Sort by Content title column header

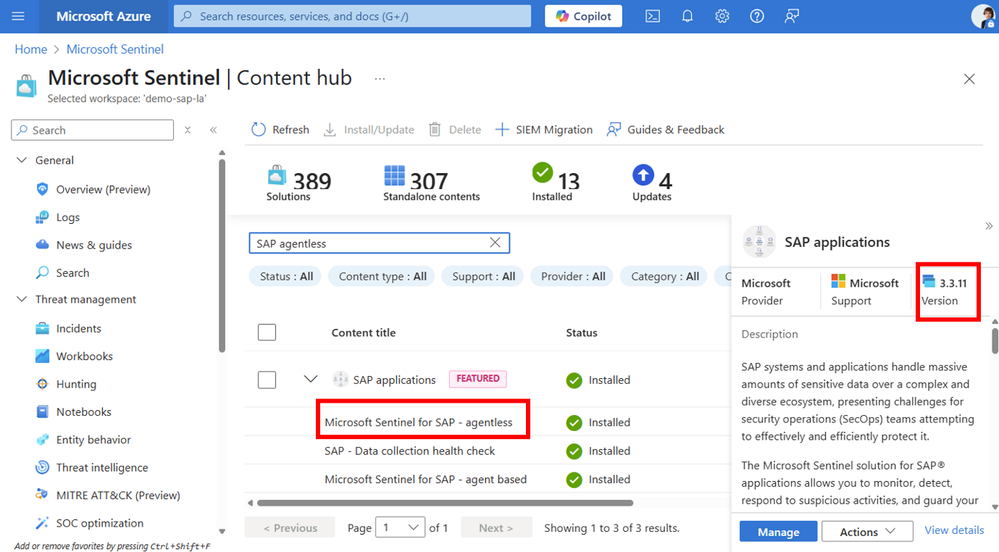coord(363,333)
